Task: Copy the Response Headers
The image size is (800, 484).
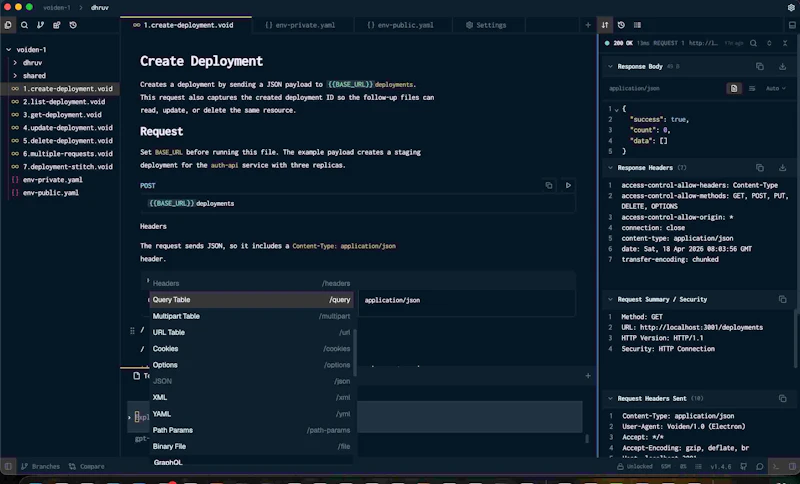Action: pos(760,167)
